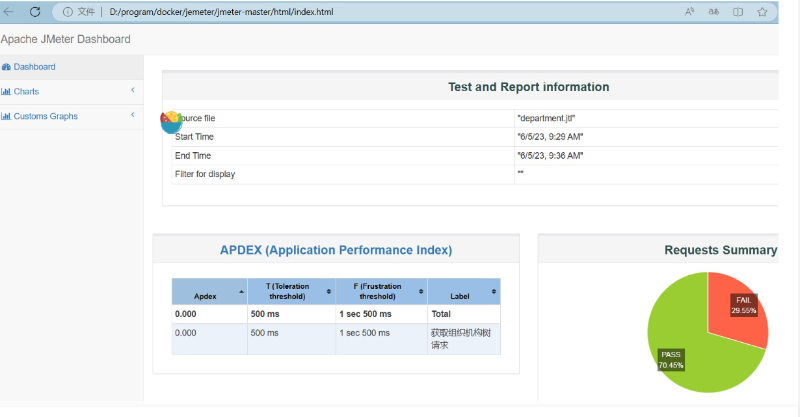The height and width of the screenshot is (417, 800).
Task: Click the 获取组织机构树请求 label cell
Action: [464, 339]
